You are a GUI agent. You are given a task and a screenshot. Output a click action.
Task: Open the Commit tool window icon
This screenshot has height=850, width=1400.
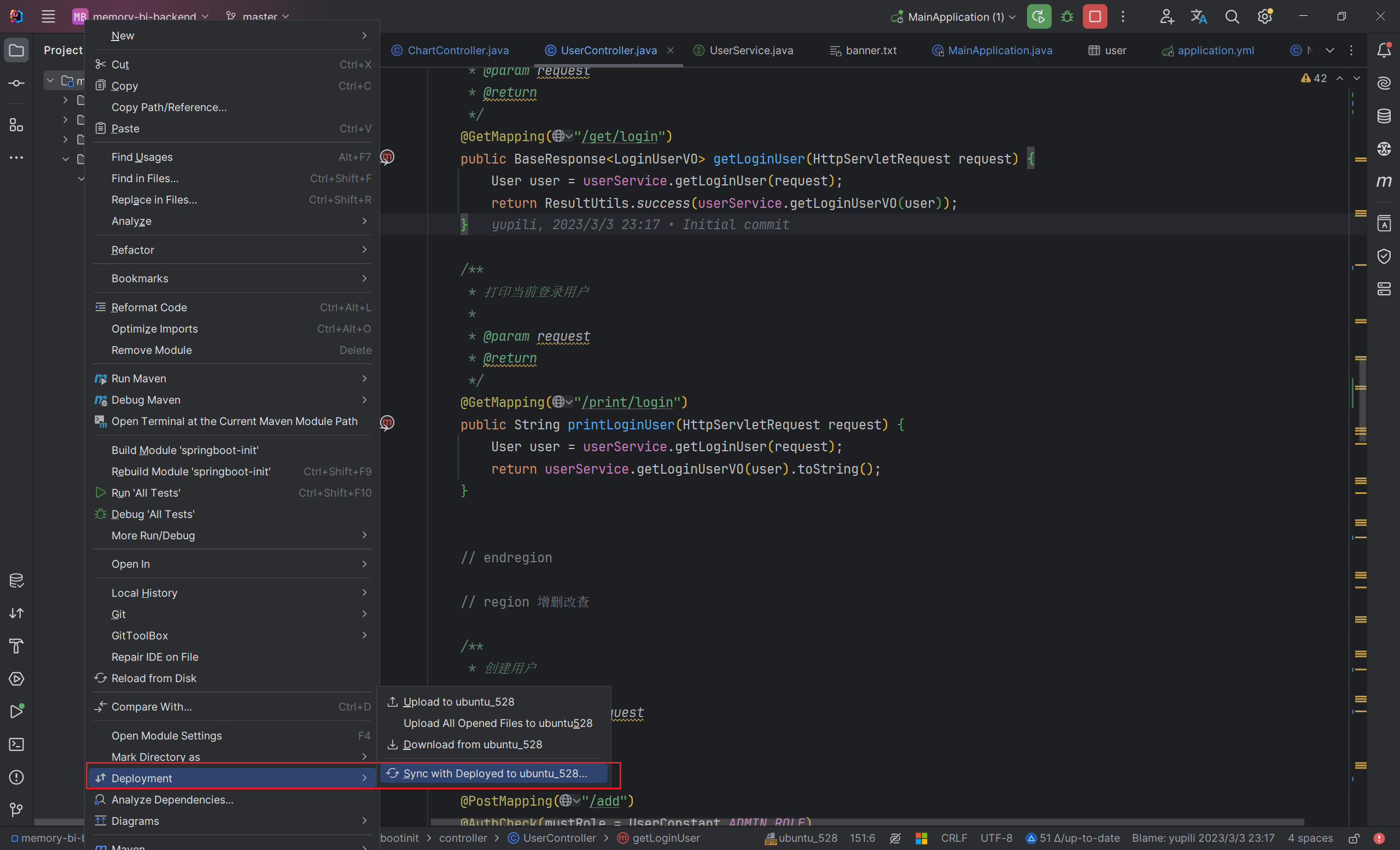point(16,84)
